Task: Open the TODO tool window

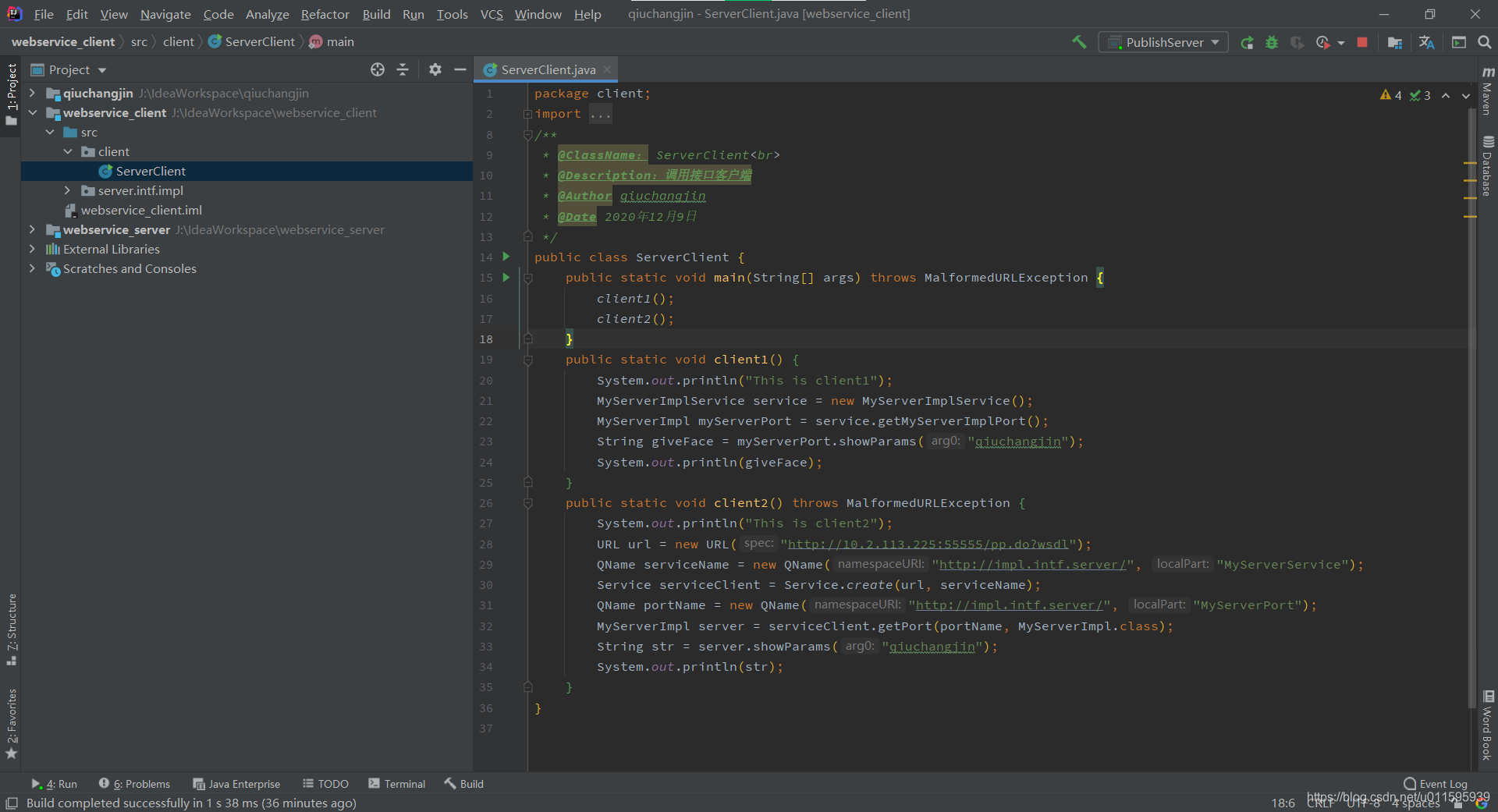Action: point(326,784)
